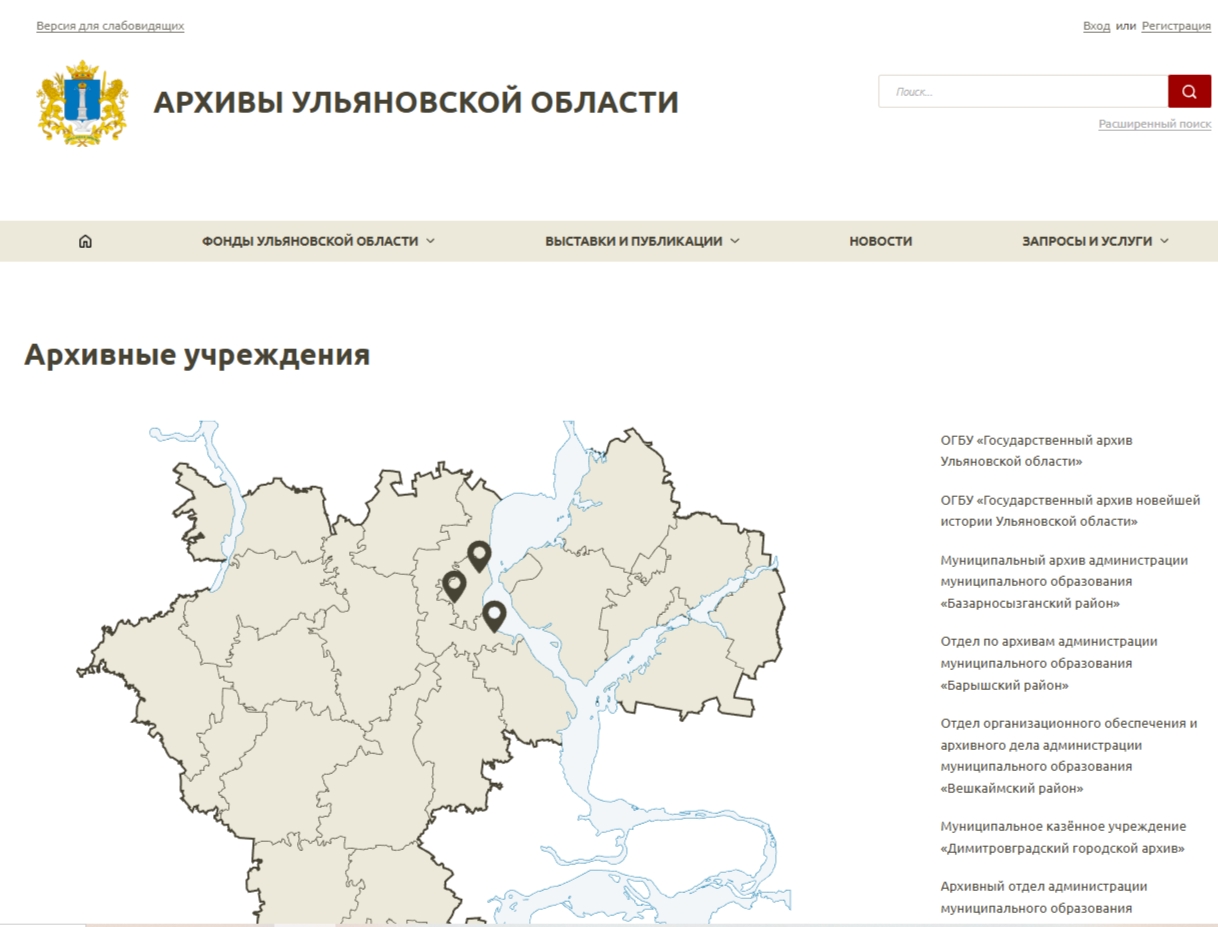
Task: Click the «Регистрация» link
Action: pyautogui.click(x=1176, y=26)
